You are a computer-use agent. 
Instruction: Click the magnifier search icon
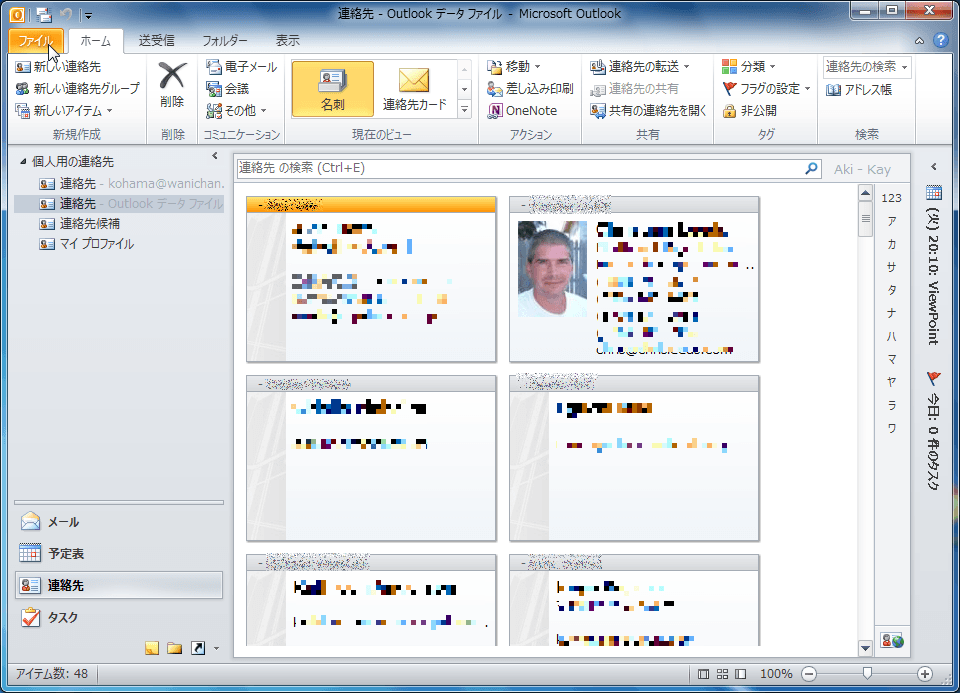click(811, 168)
